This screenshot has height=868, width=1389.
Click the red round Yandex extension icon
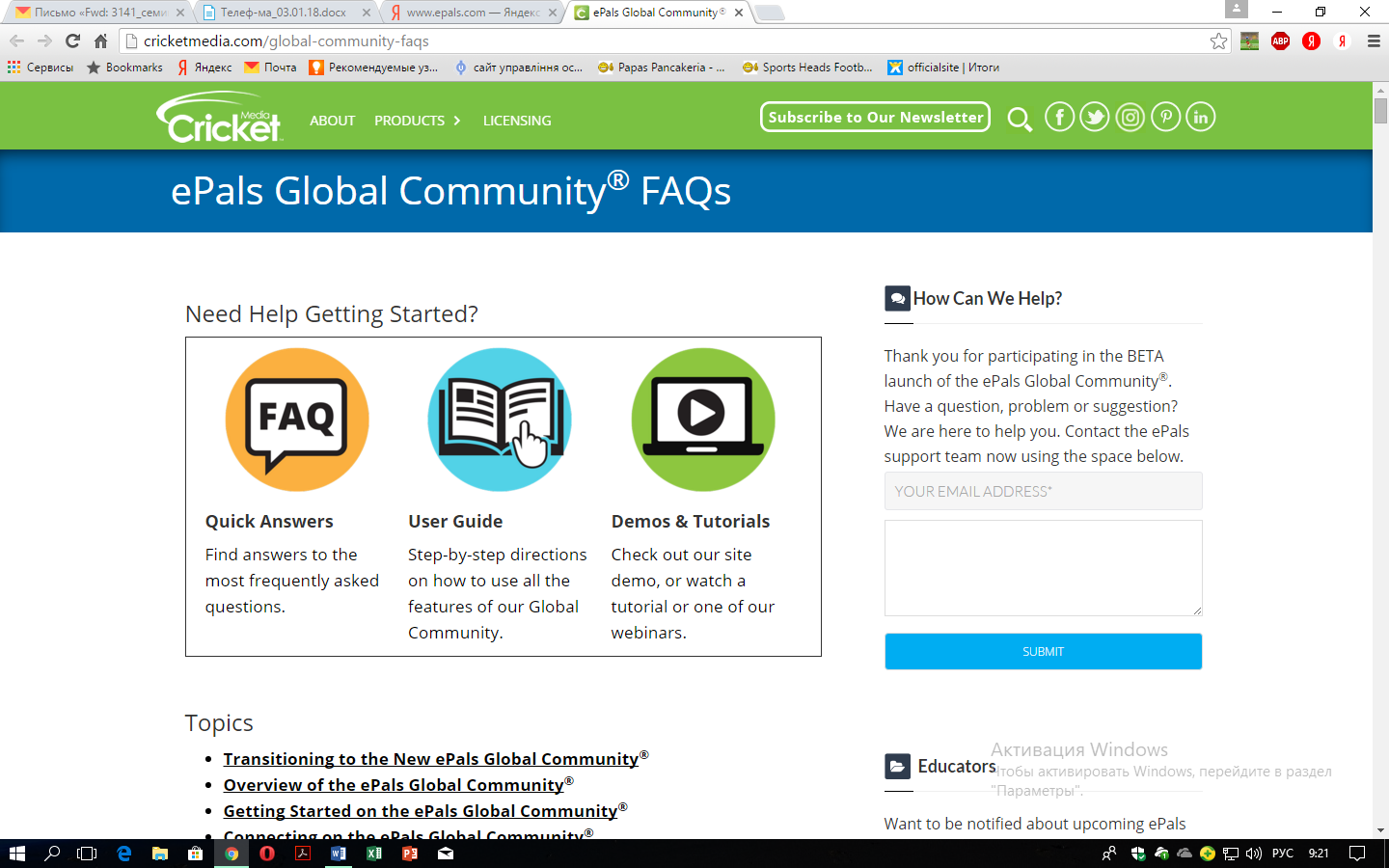1311,41
